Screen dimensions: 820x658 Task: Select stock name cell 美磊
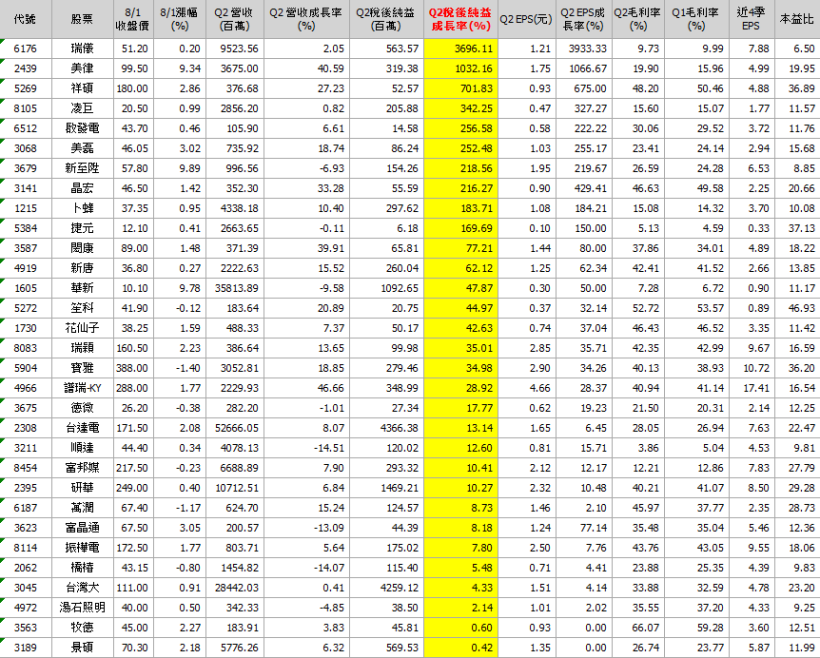click(x=82, y=148)
